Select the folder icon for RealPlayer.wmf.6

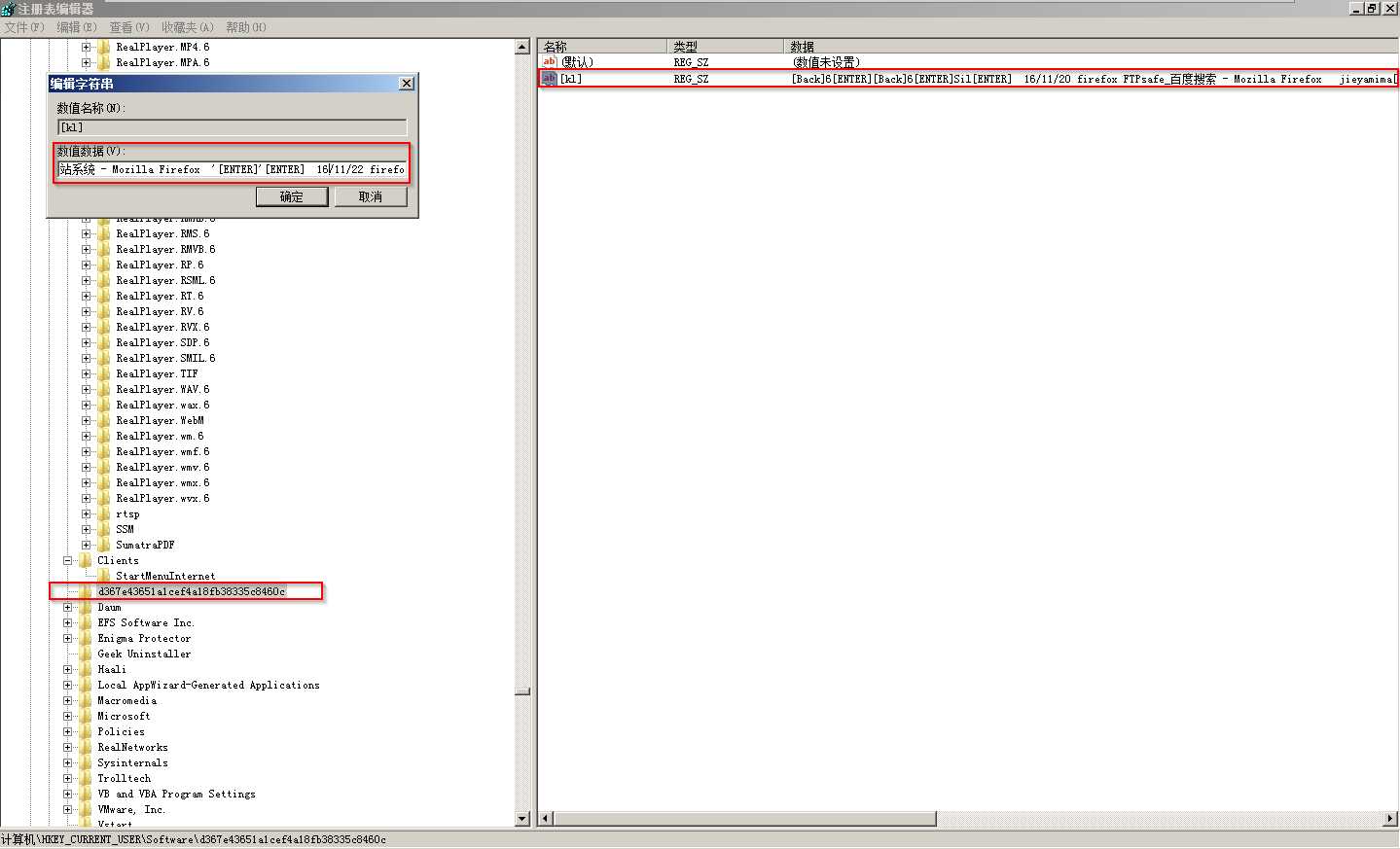click(104, 451)
